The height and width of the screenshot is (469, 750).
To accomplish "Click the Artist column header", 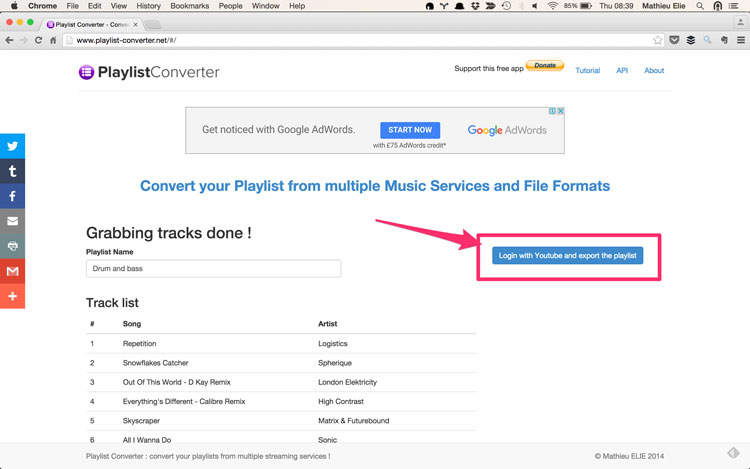I will pyautogui.click(x=328, y=324).
